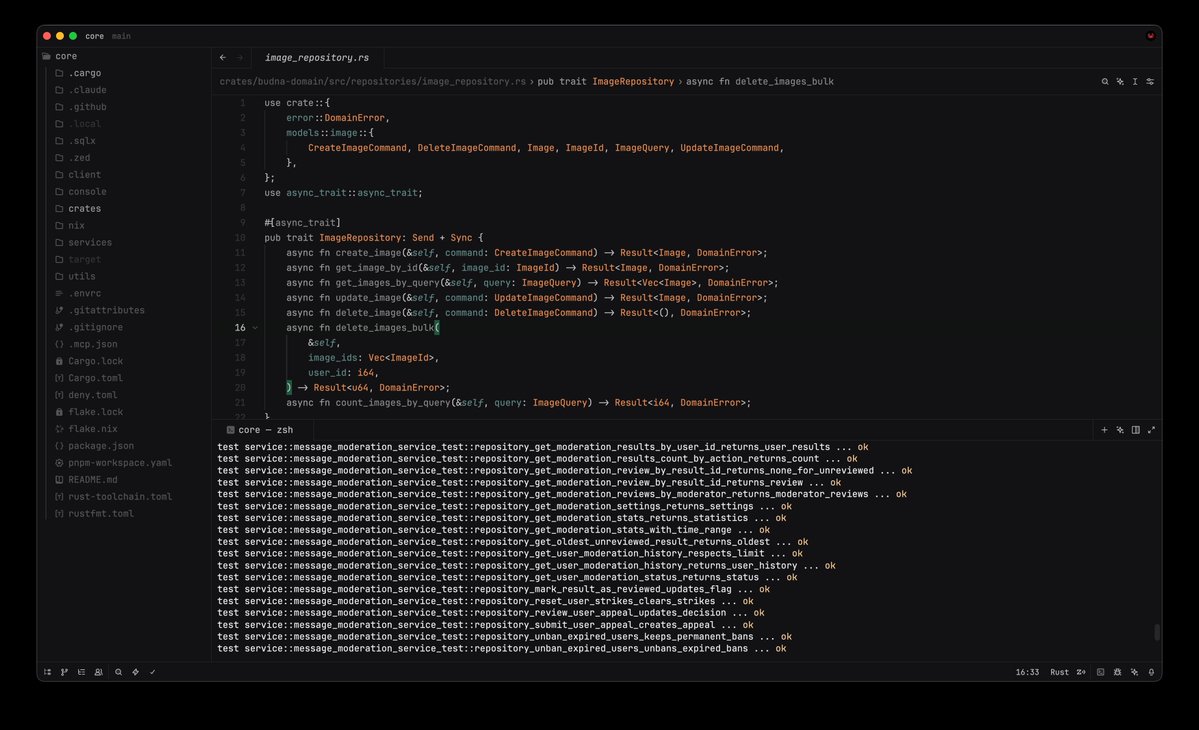
Task: Switch to image_repository.rs tab
Action: 317,57
